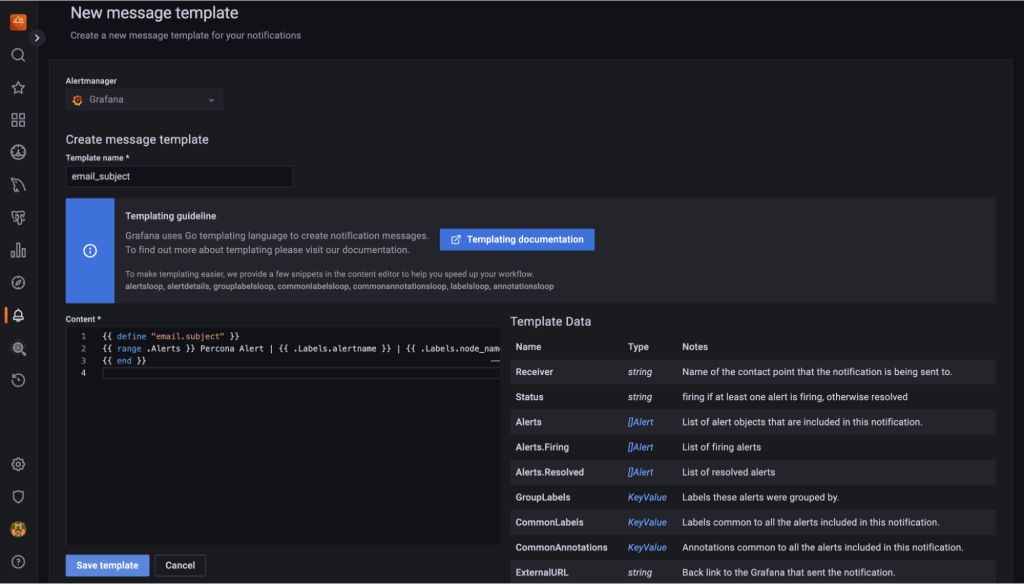The height and width of the screenshot is (584, 1024).
Task: Open the Configuration gear icon
Action: click(17, 464)
